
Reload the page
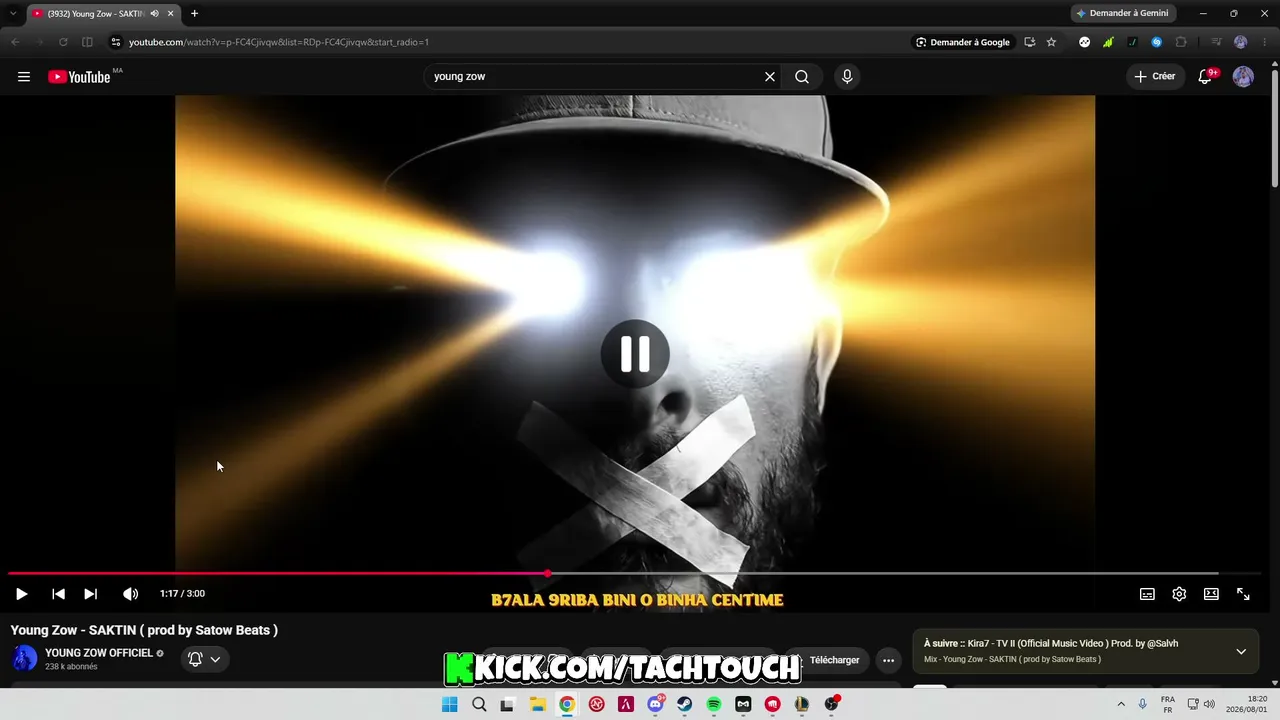coord(63,42)
